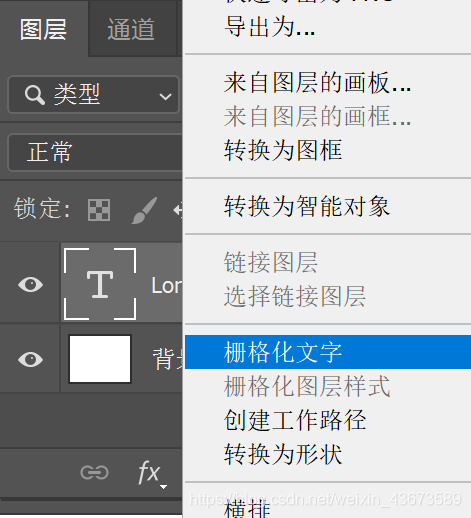Screen dimensions: 471x518
Task: Click the search magnifier icon in filter
Action: click(35, 95)
